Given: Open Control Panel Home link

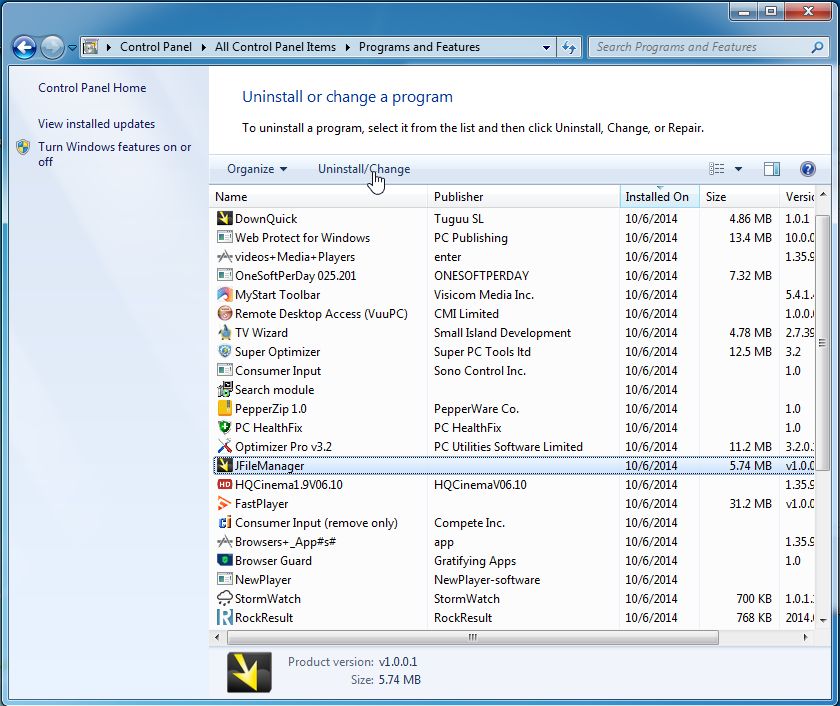Looking at the screenshot, I should pos(92,88).
